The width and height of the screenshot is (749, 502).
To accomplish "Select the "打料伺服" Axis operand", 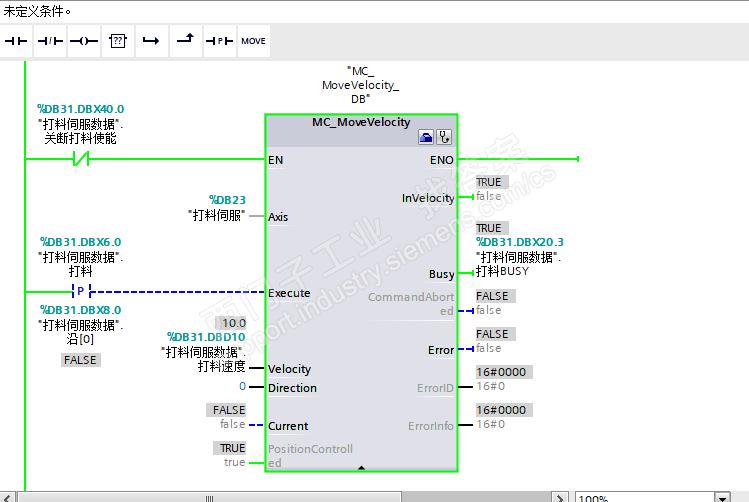I will point(217,215).
